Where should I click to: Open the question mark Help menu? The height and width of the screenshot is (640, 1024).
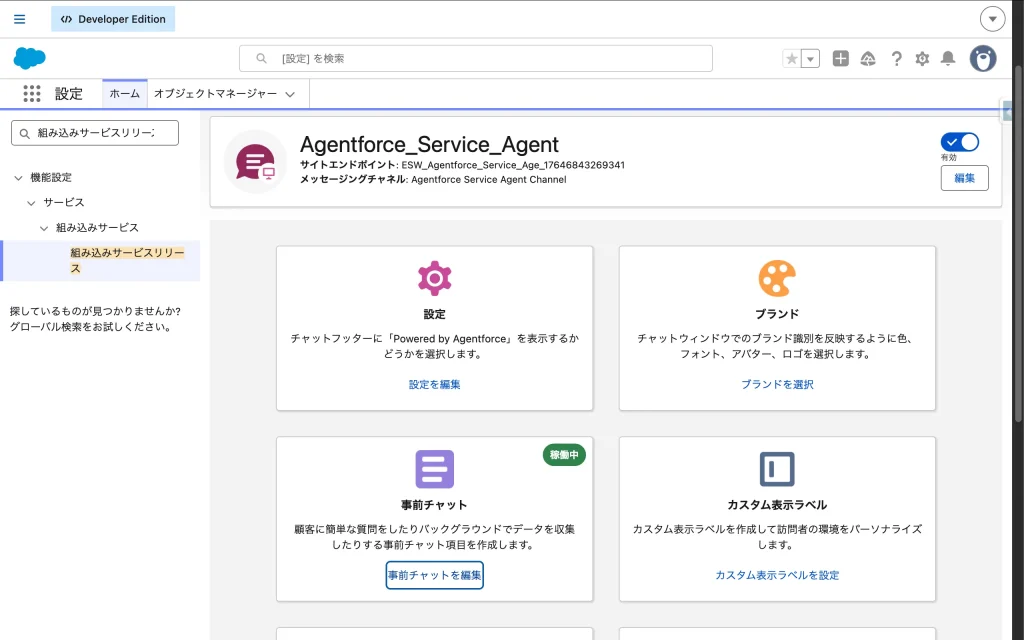(896, 59)
